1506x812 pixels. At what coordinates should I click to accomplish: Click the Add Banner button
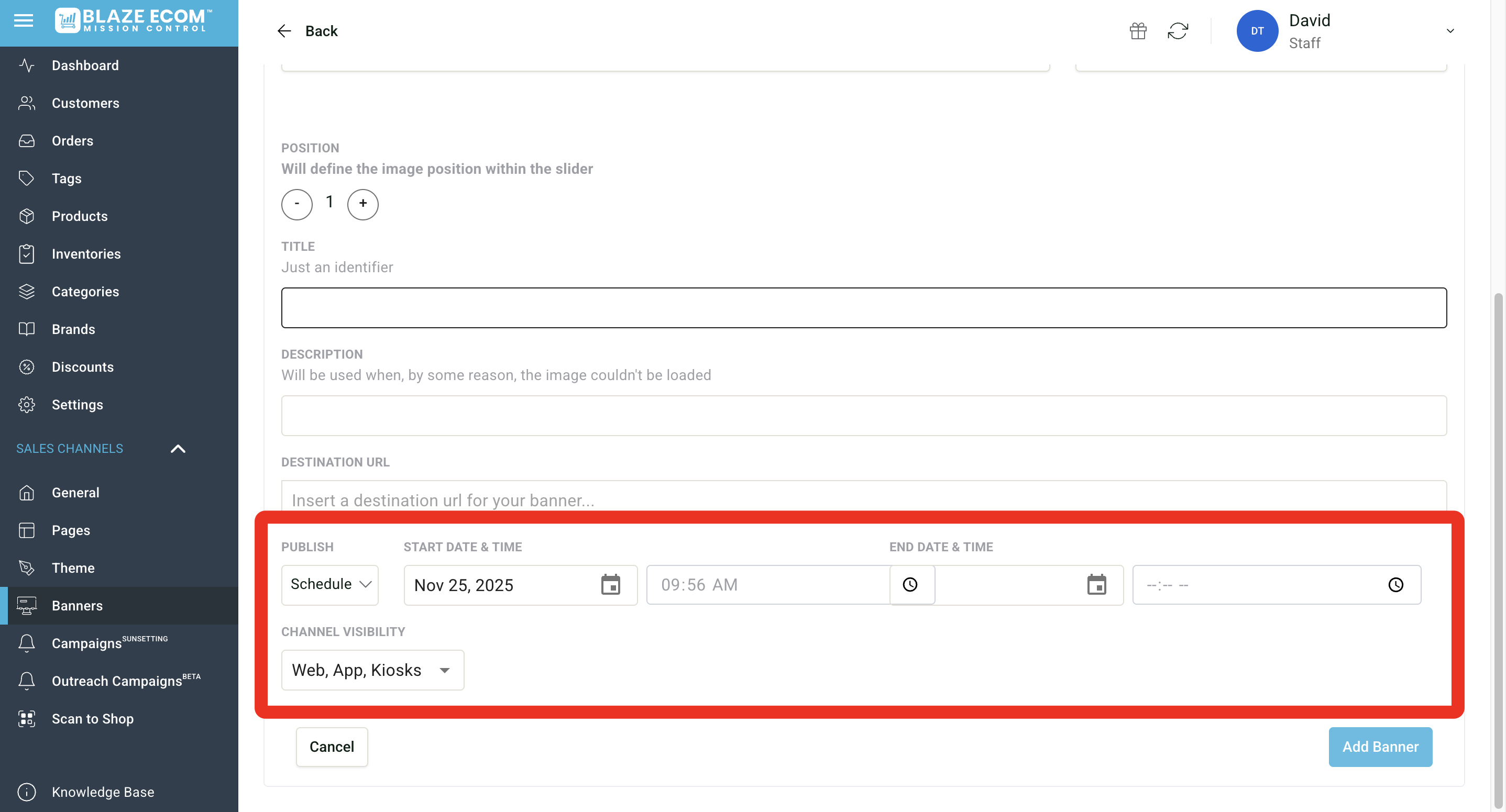pyautogui.click(x=1380, y=747)
